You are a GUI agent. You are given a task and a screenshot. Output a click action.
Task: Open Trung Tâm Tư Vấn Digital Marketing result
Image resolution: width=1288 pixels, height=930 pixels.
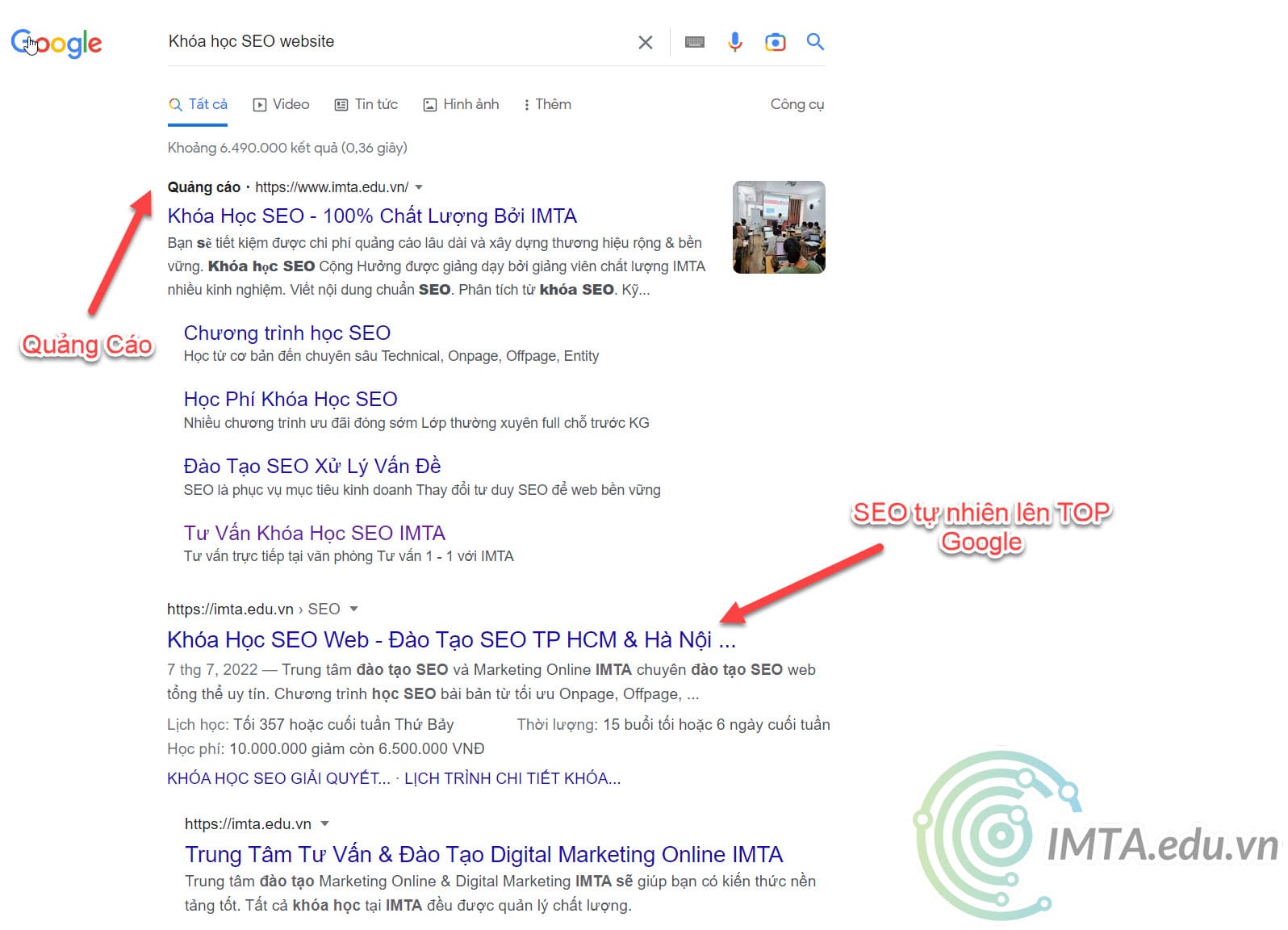point(484,854)
